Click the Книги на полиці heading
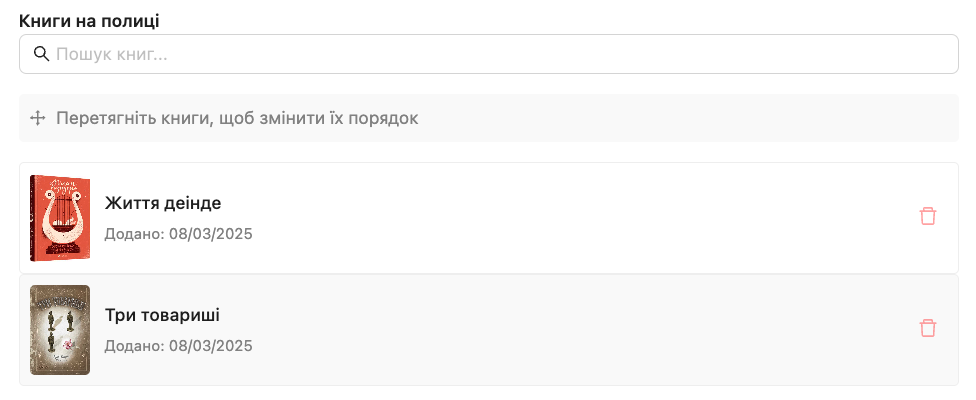 (x=89, y=21)
